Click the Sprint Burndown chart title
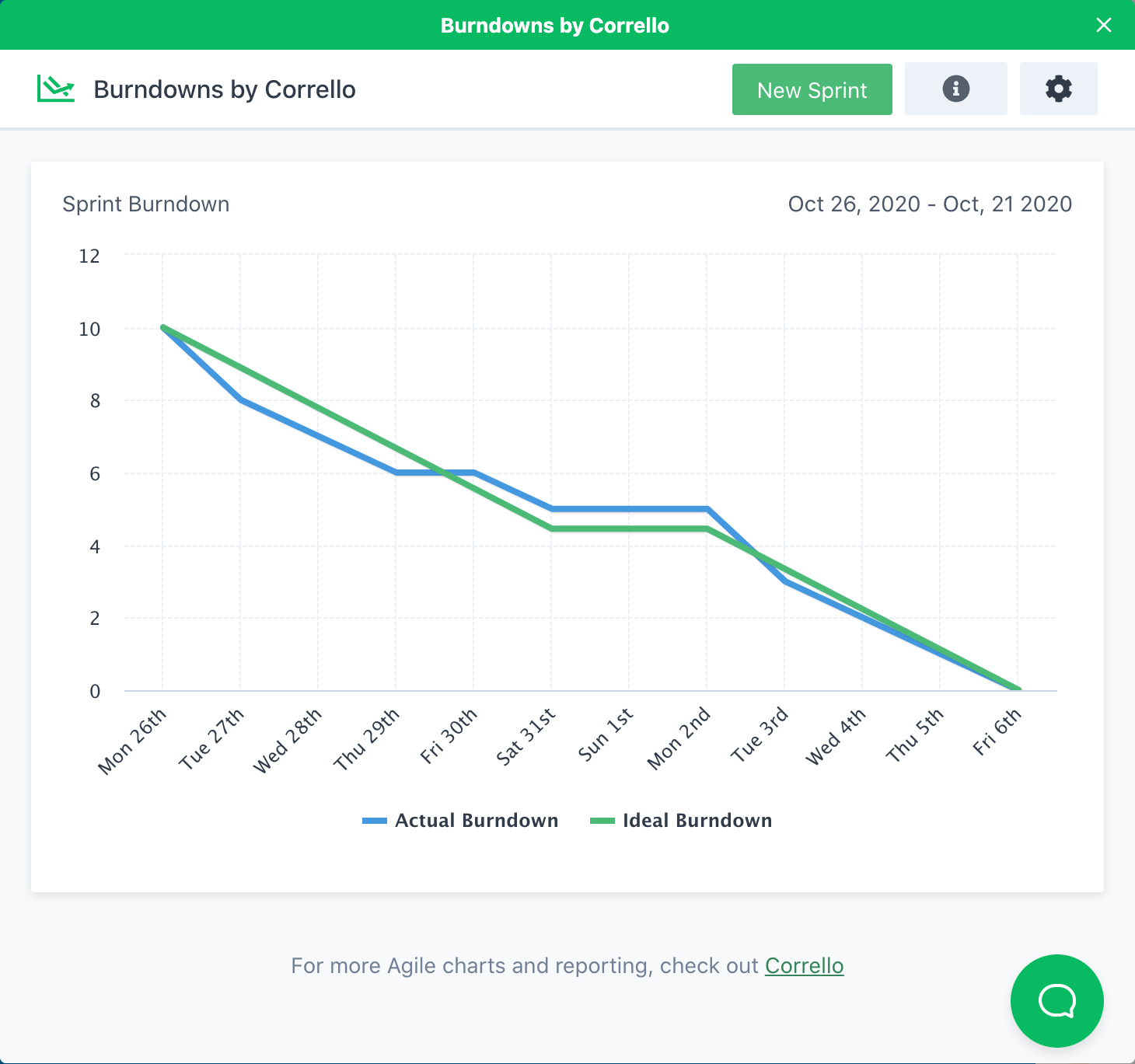The width and height of the screenshot is (1135, 1064). point(145,204)
